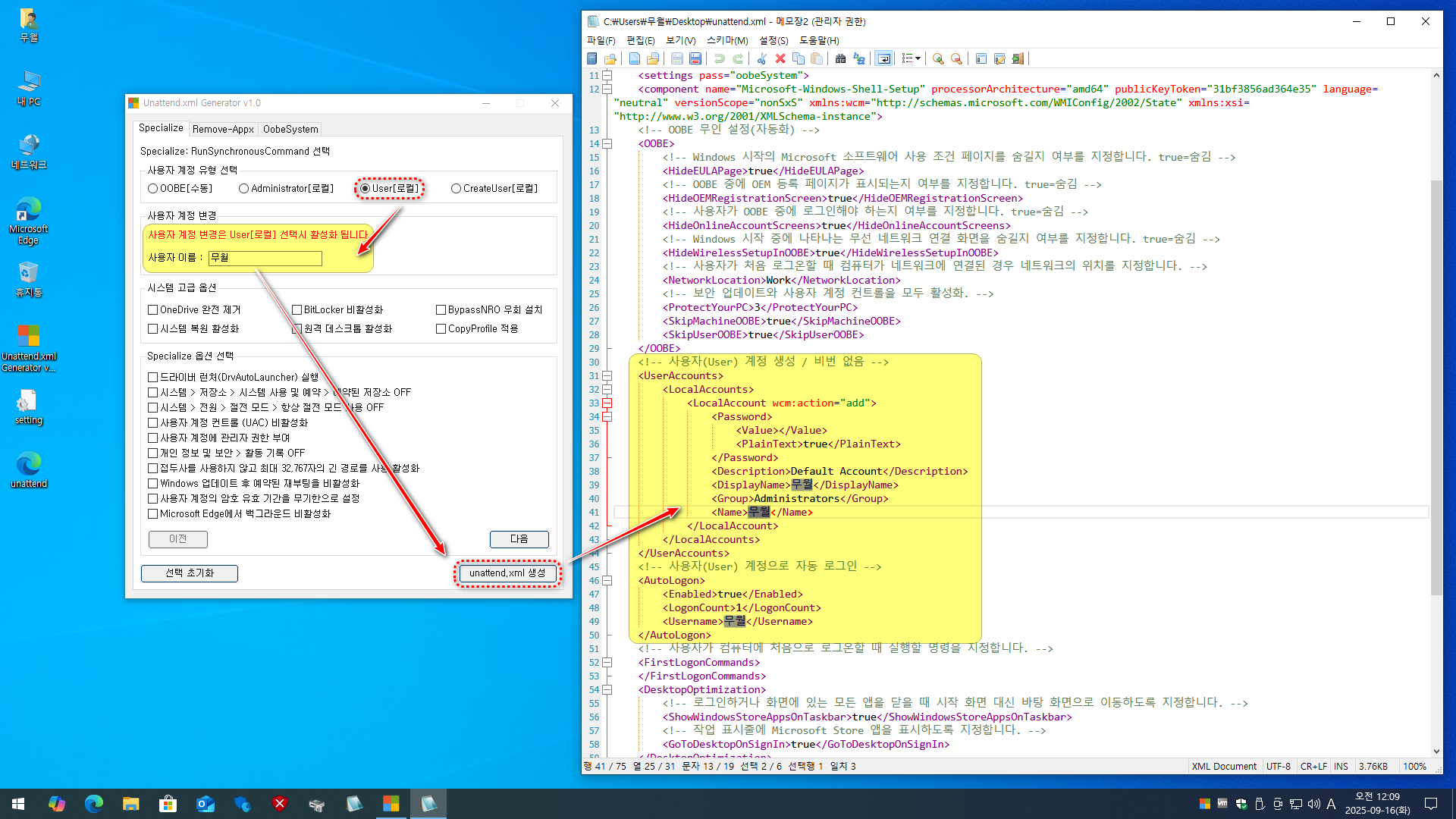This screenshot has width=1456, height=819.
Task: Open the 보기(V) menu
Action: coord(680,40)
